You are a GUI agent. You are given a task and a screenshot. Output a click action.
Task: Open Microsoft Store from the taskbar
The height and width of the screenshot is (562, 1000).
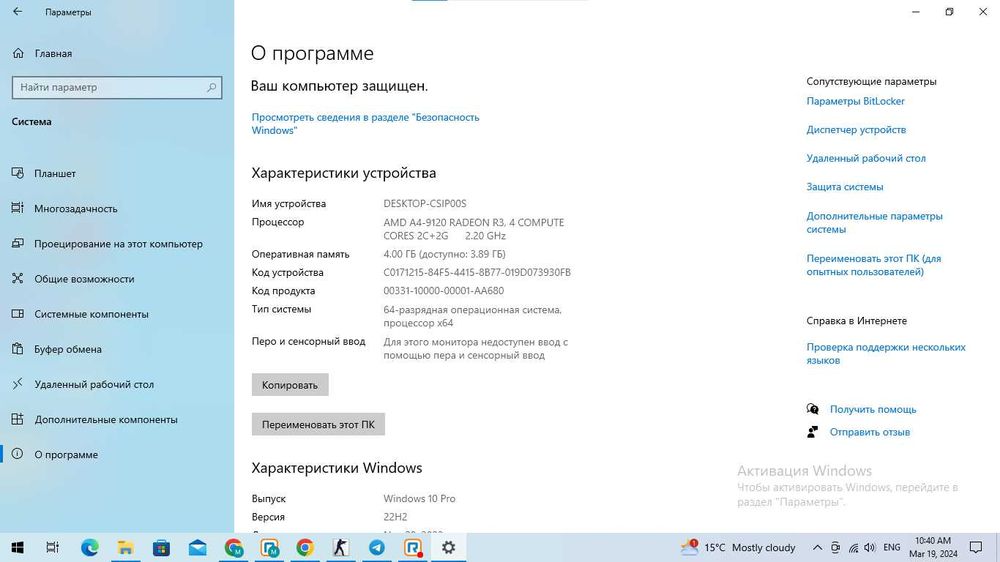(161, 547)
